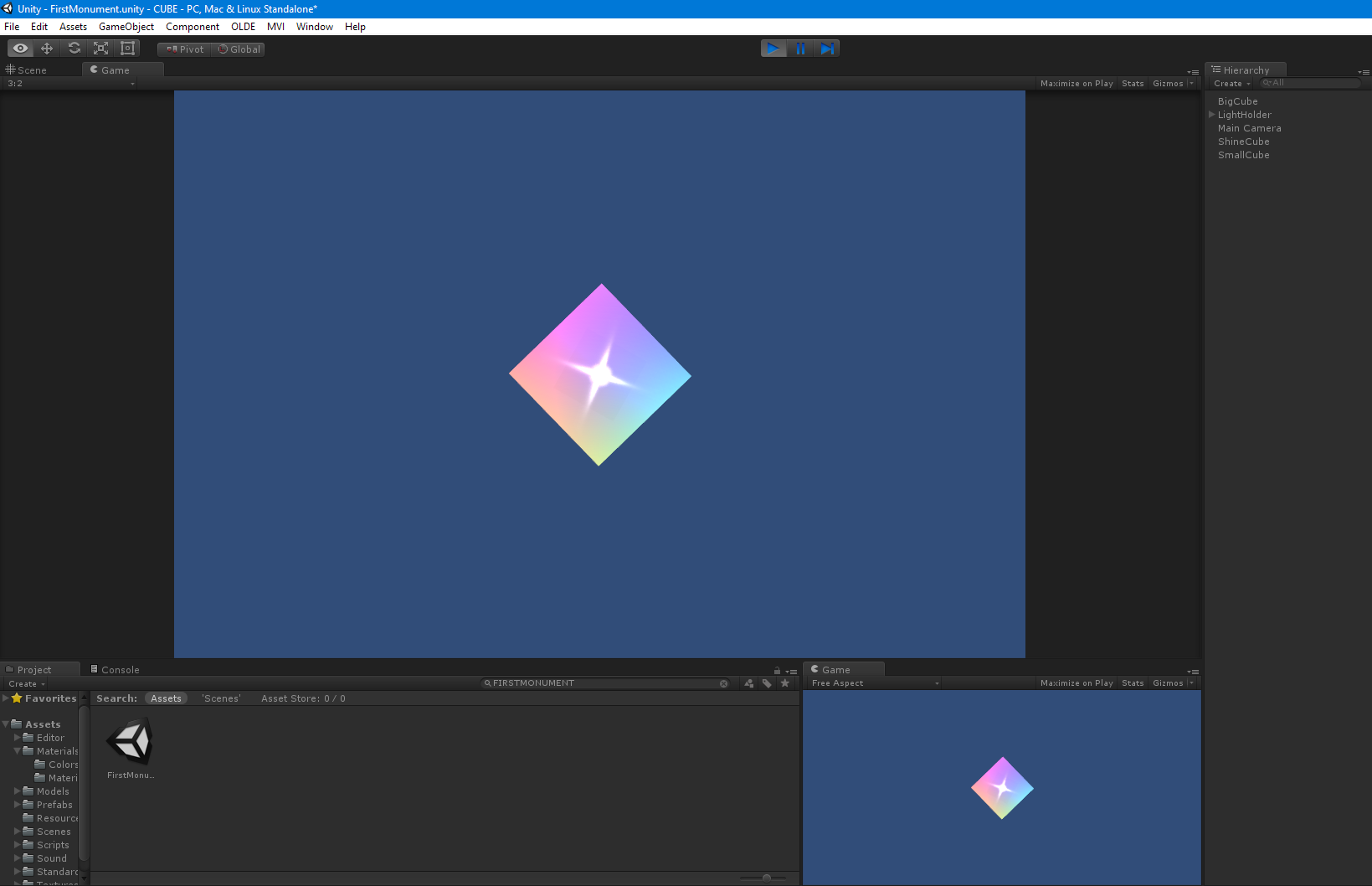The height and width of the screenshot is (886, 1372).
Task: Open the Assets menu
Action: [73, 27]
